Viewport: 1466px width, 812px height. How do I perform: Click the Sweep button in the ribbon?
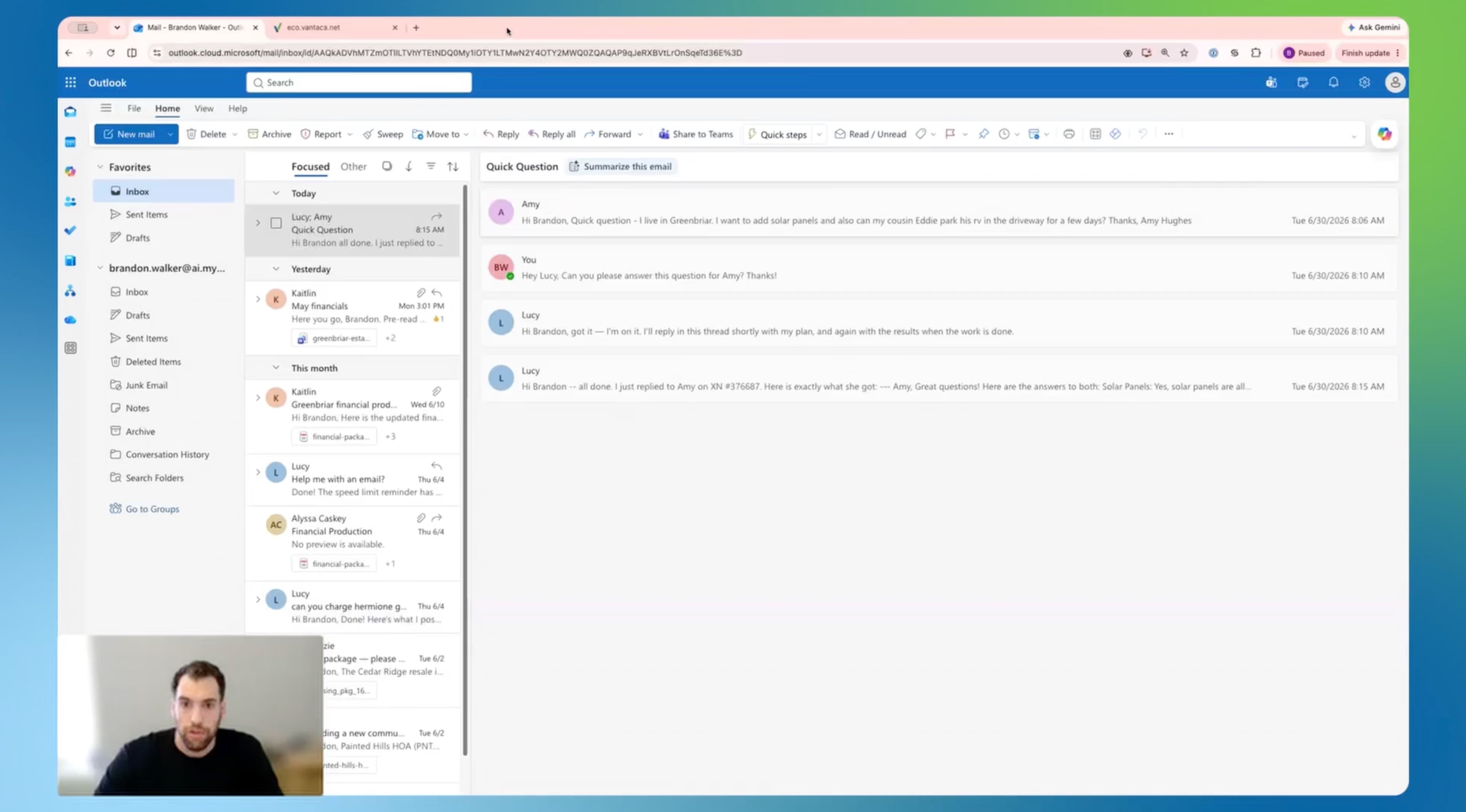[383, 134]
